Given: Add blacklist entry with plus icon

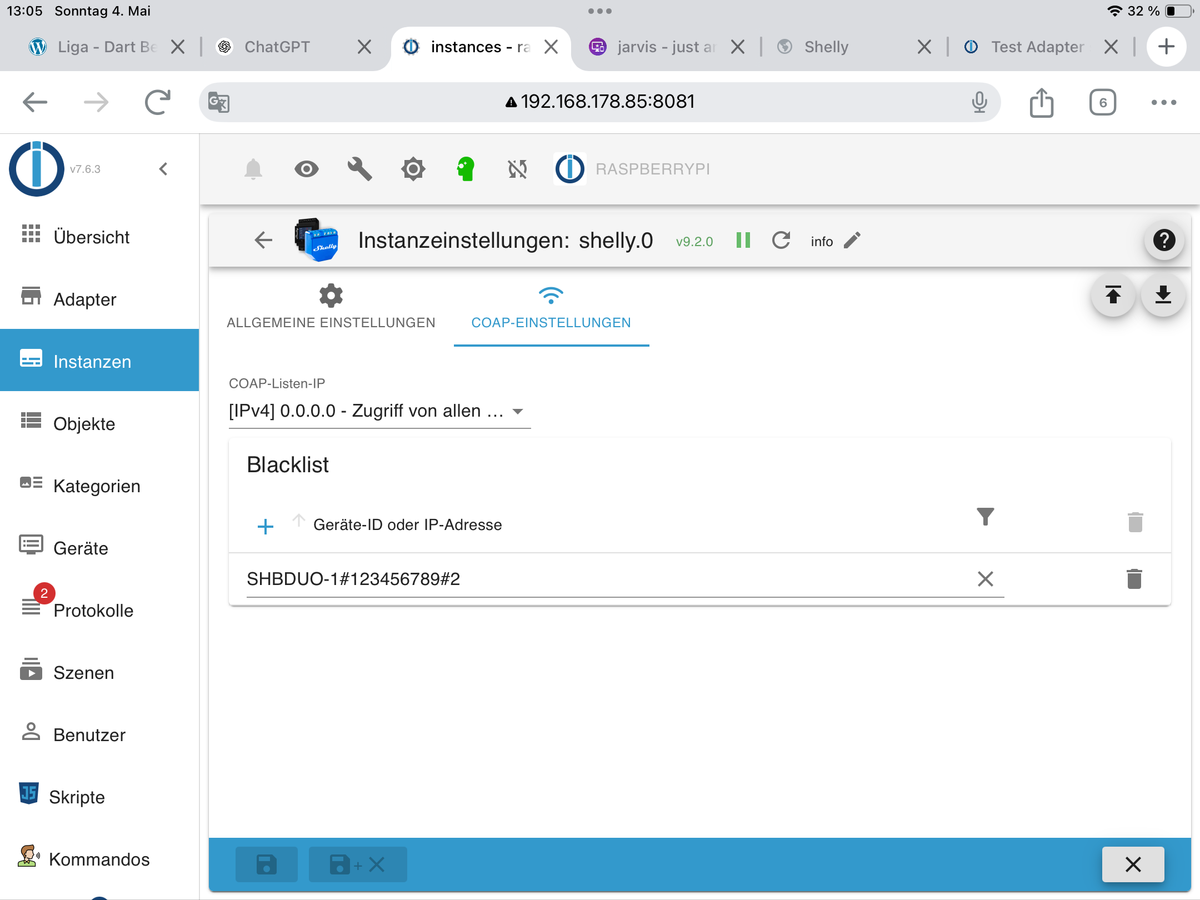Looking at the screenshot, I should click(x=265, y=526).
